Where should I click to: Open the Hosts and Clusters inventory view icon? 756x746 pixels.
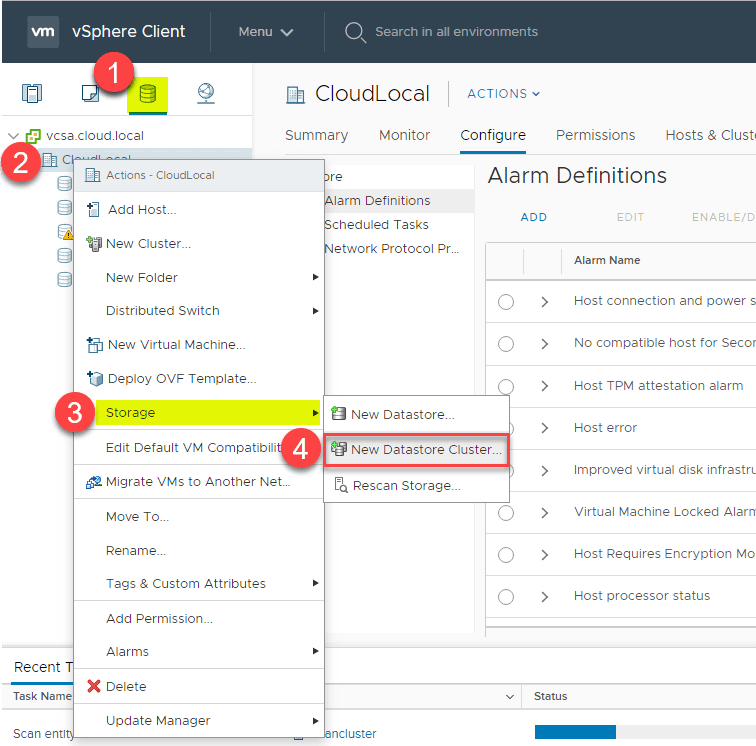tap(32, 93)
